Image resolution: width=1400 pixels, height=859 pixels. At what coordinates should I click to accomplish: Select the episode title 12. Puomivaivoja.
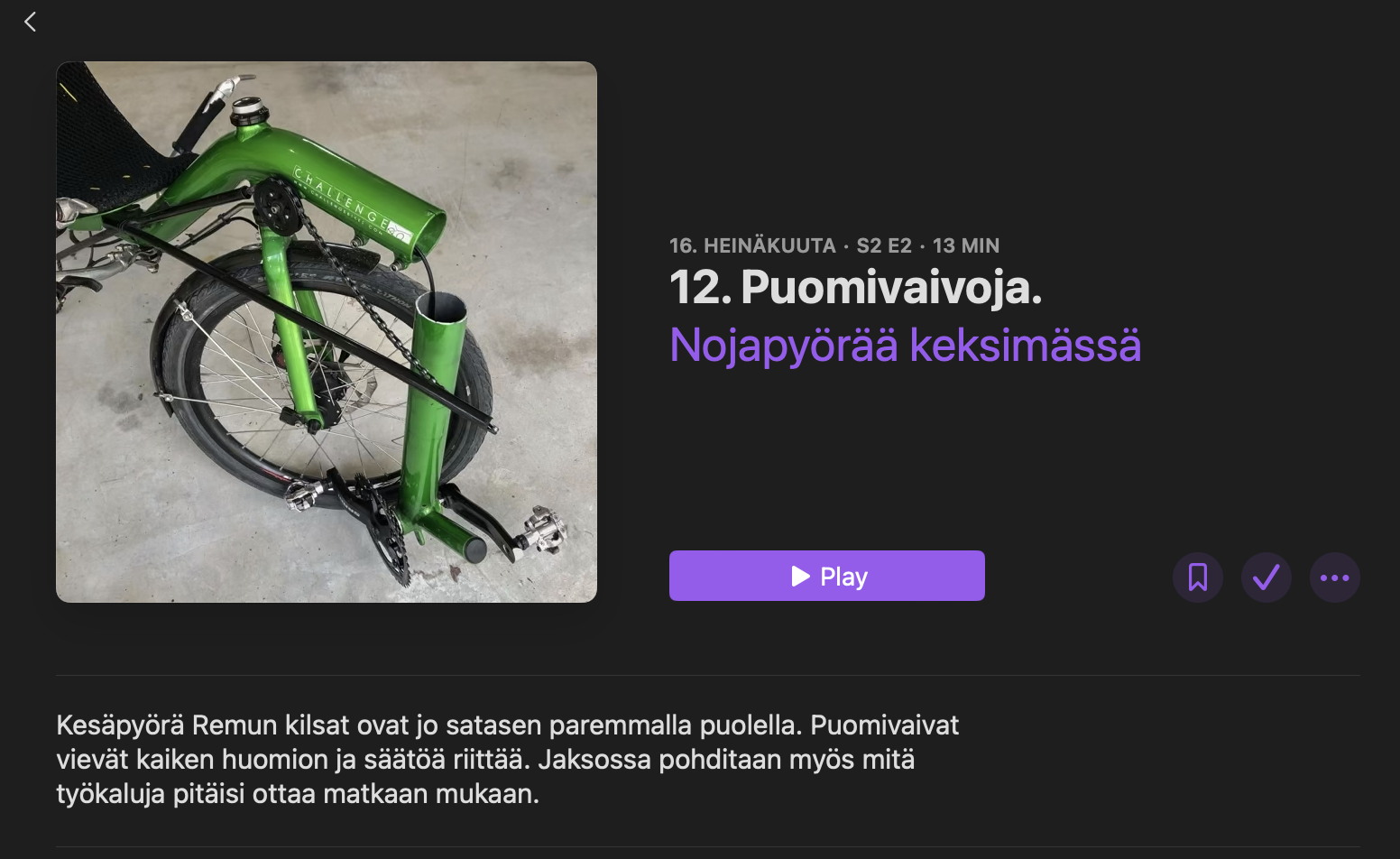(855, 287)
